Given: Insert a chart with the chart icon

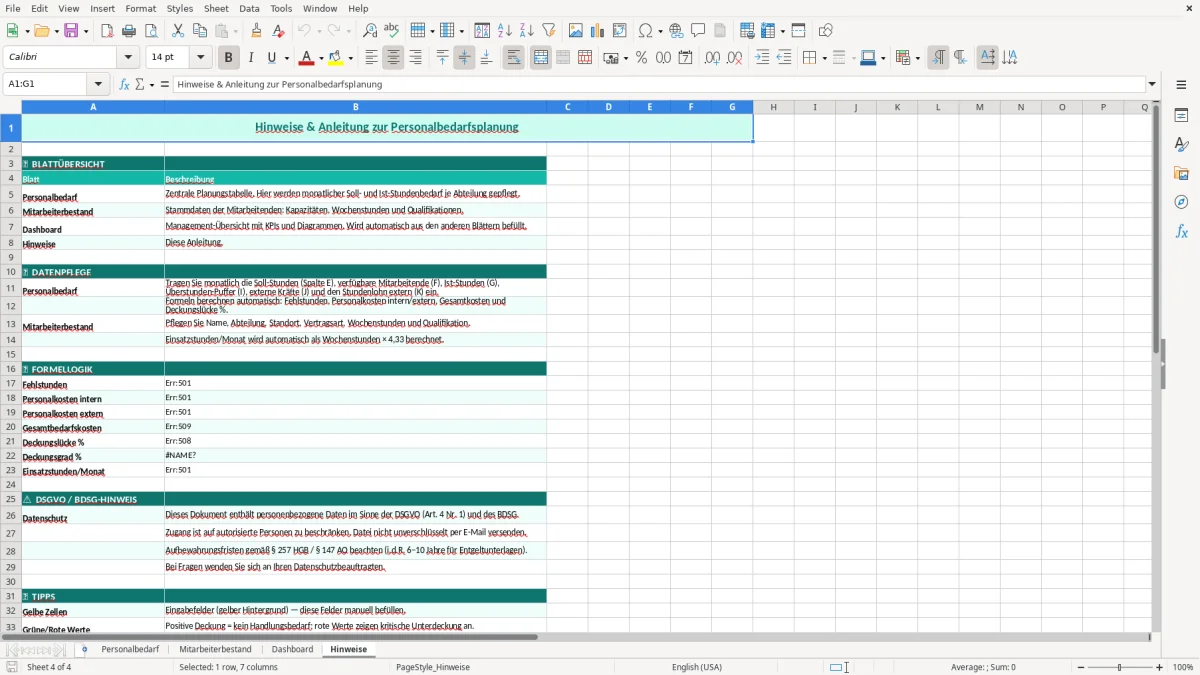Looking at the screenshot, I should click(x=598, y=31).
